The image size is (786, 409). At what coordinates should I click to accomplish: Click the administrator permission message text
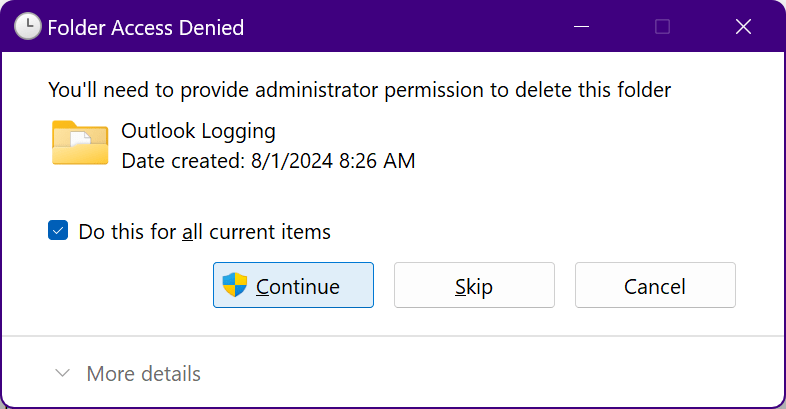tap(359, 90)
